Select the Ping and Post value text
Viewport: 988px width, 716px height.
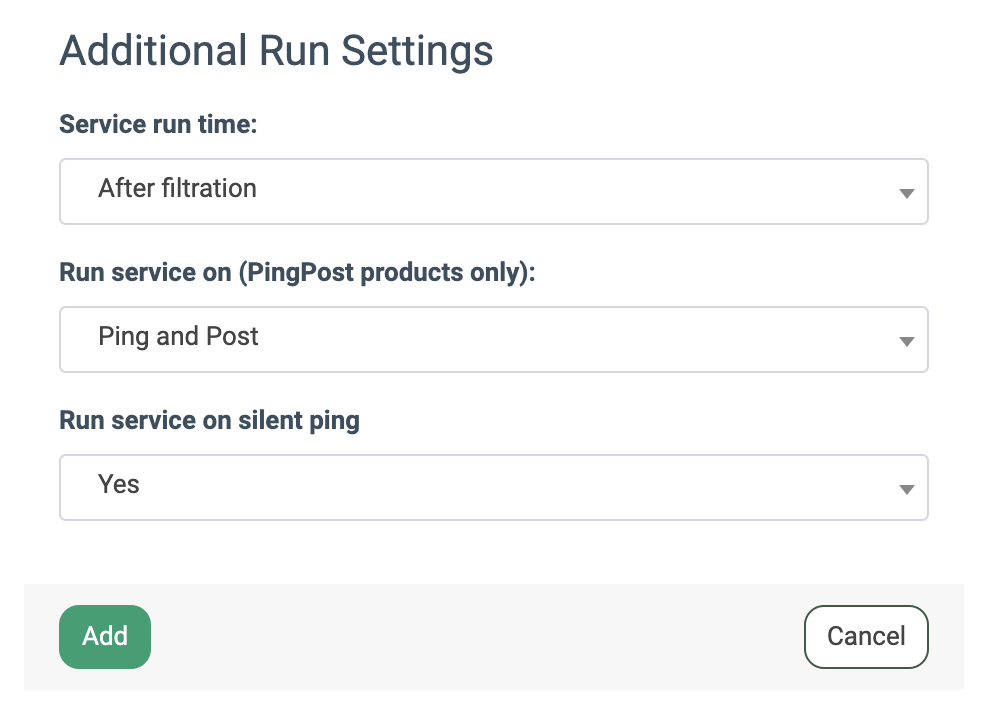coord(178,337)
